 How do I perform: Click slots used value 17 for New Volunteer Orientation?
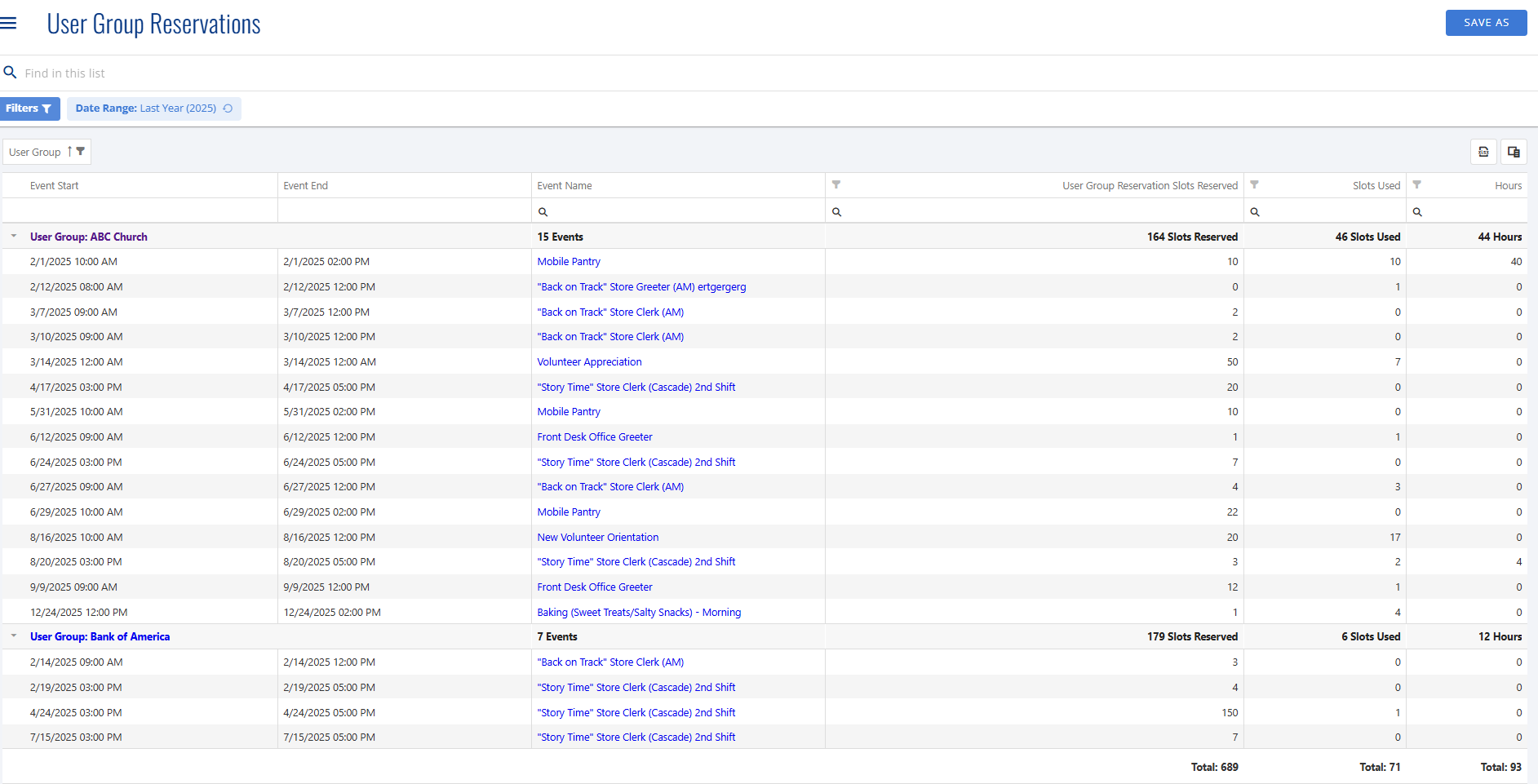point(1395,538)
